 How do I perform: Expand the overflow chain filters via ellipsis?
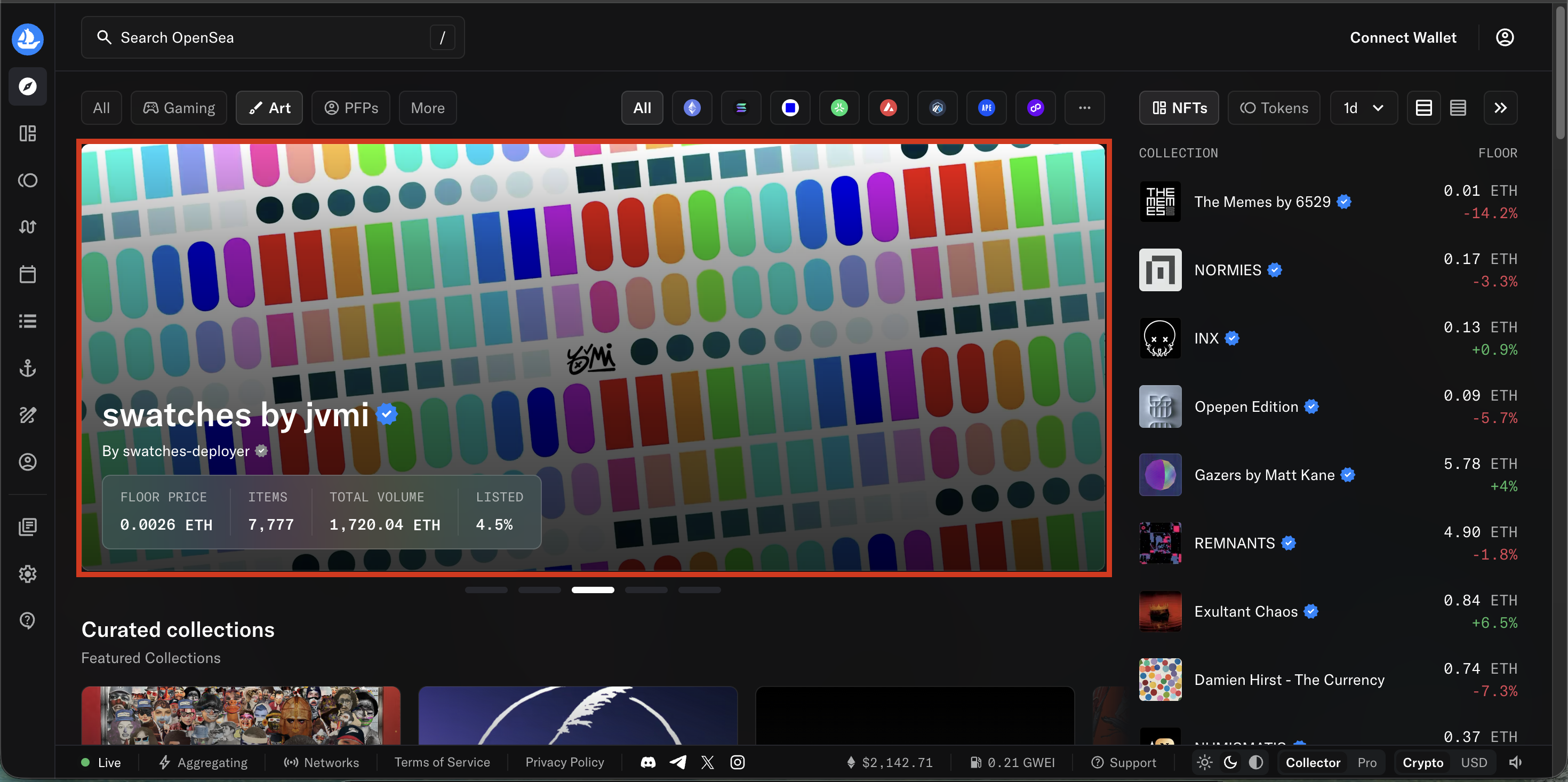coord(1085,108)
